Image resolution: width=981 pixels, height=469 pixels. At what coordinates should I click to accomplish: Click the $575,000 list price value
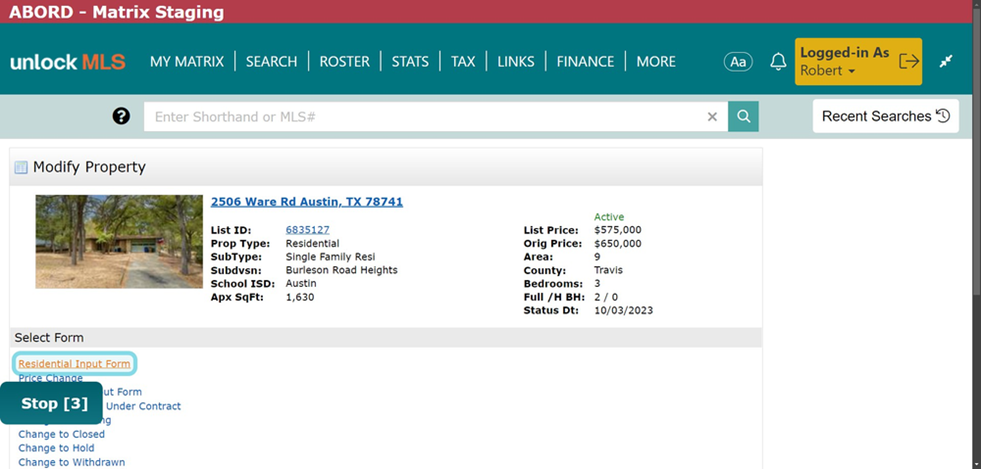(x=618, y=230)
